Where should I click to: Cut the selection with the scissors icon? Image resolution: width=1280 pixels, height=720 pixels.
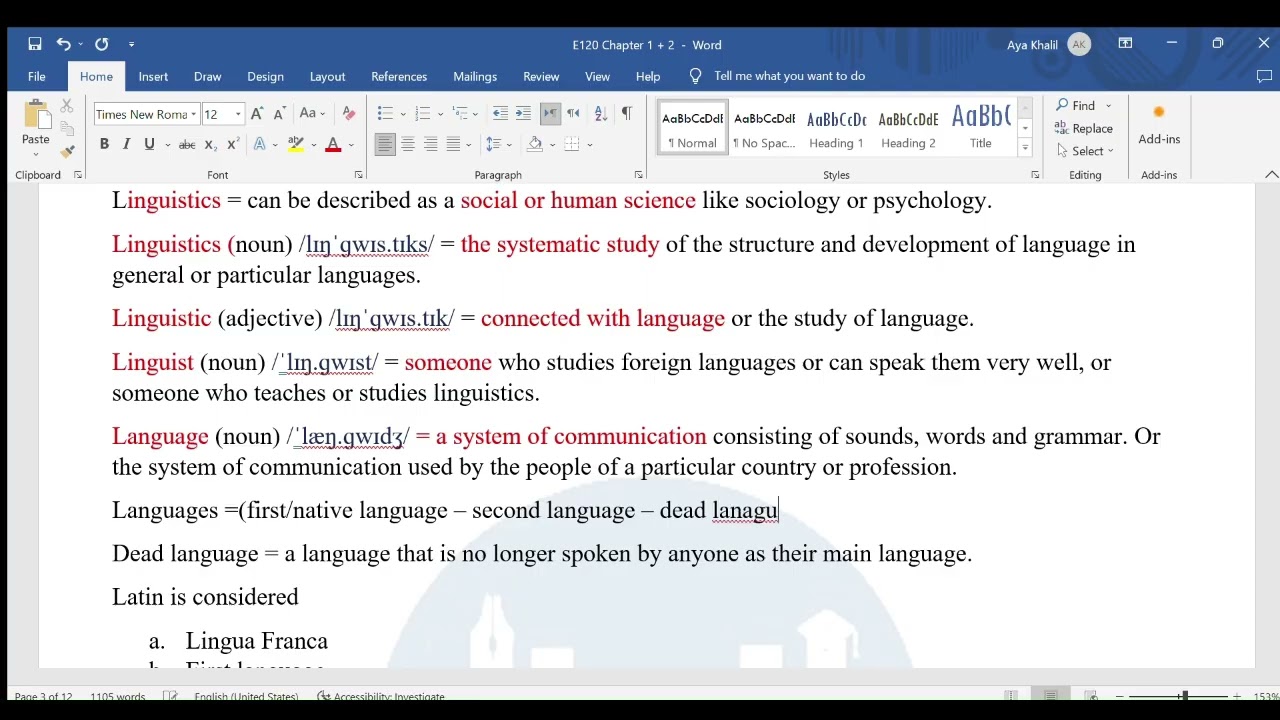tap(67, 106)
